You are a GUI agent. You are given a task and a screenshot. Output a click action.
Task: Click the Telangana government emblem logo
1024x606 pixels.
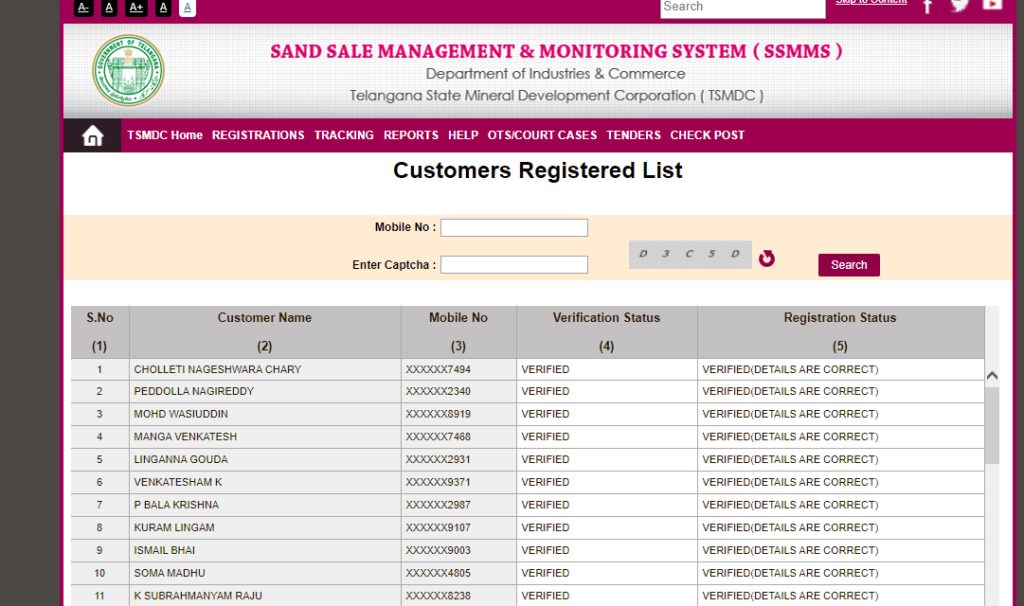pyautogui.click(x=128, y=71)
